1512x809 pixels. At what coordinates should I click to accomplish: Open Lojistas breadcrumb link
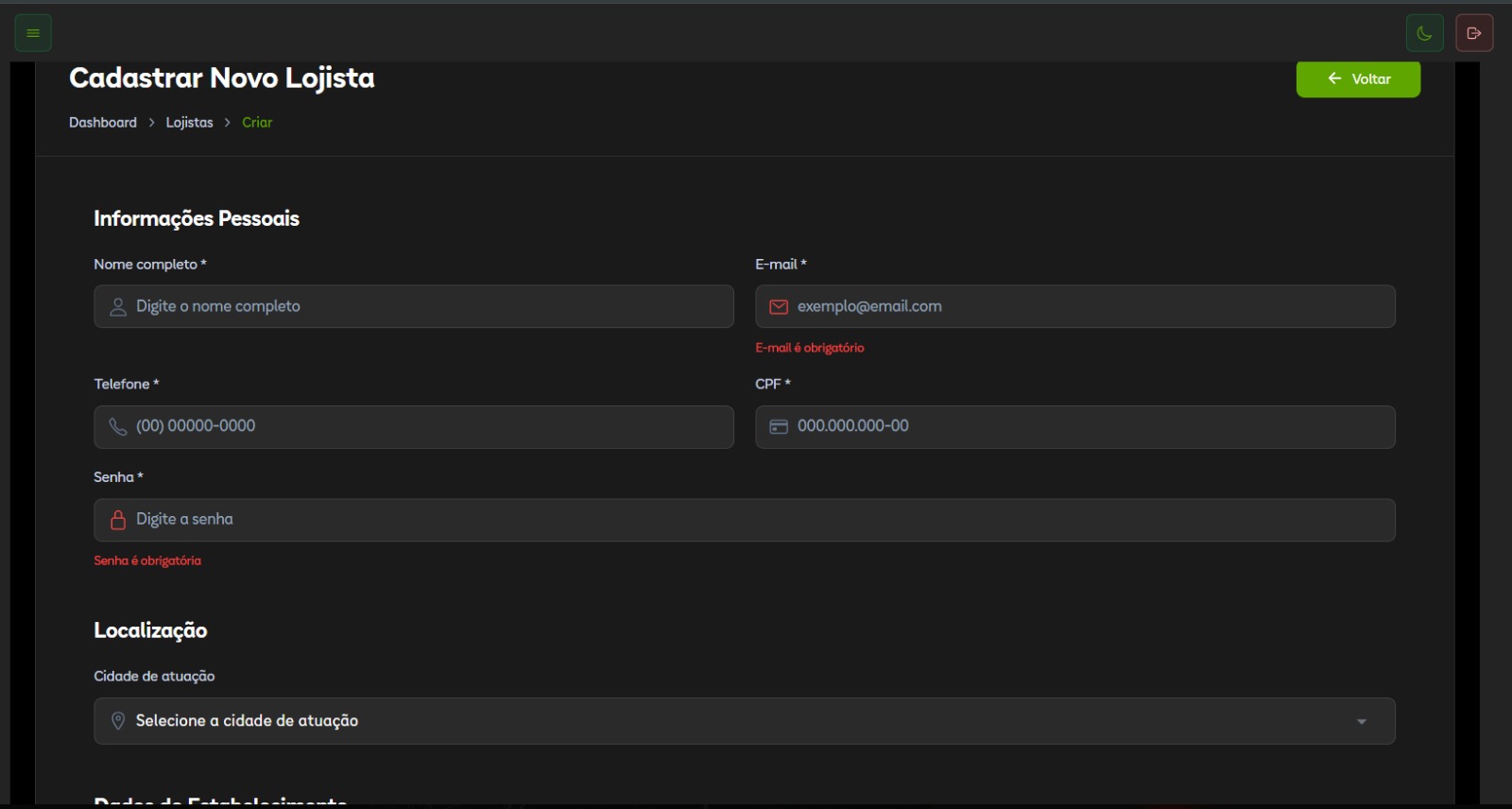(189, 123)
